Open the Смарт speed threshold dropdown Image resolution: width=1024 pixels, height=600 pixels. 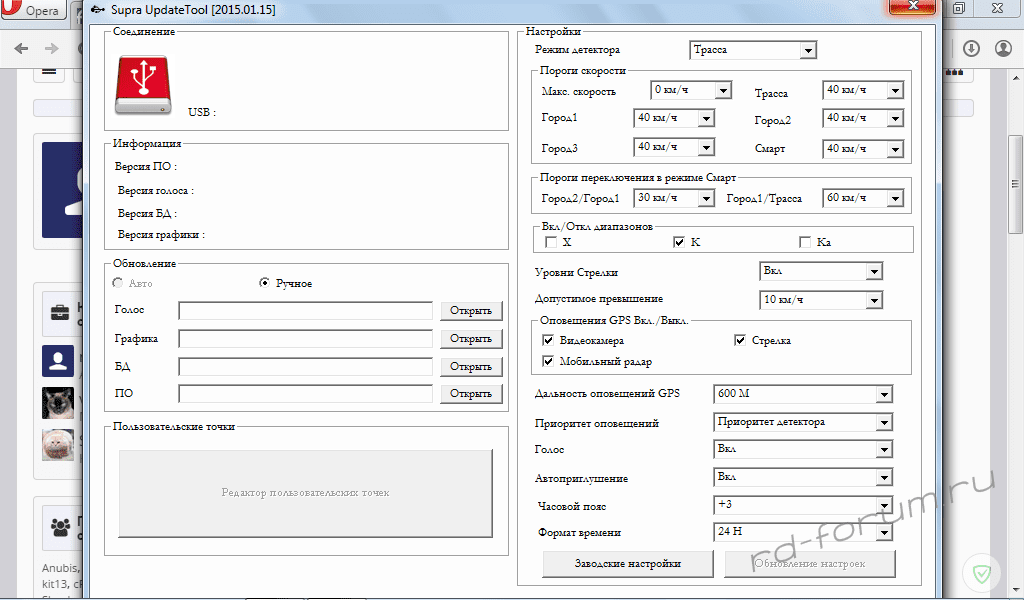pyautogui.click(x=863, y=149)
